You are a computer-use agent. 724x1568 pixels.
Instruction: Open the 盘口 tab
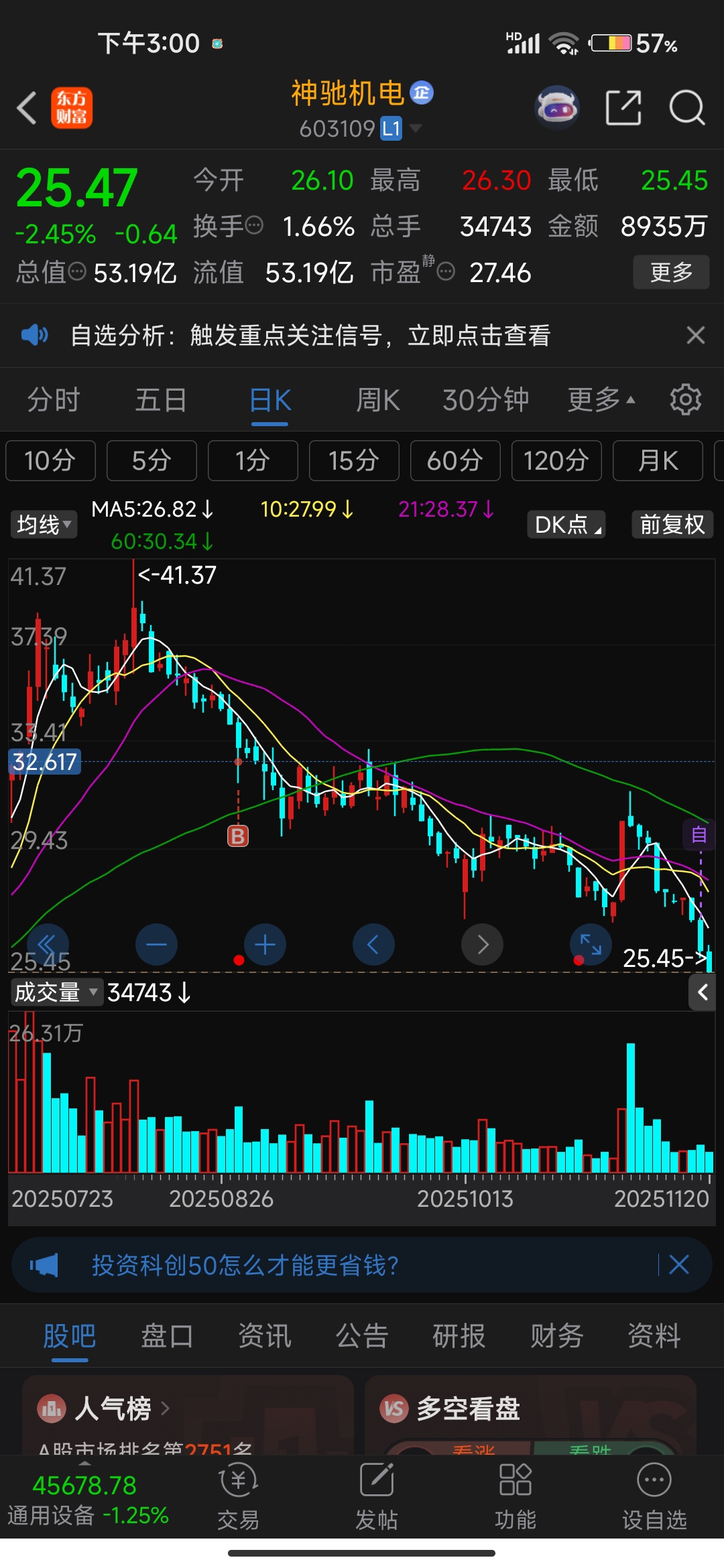tap(167, 1336)
